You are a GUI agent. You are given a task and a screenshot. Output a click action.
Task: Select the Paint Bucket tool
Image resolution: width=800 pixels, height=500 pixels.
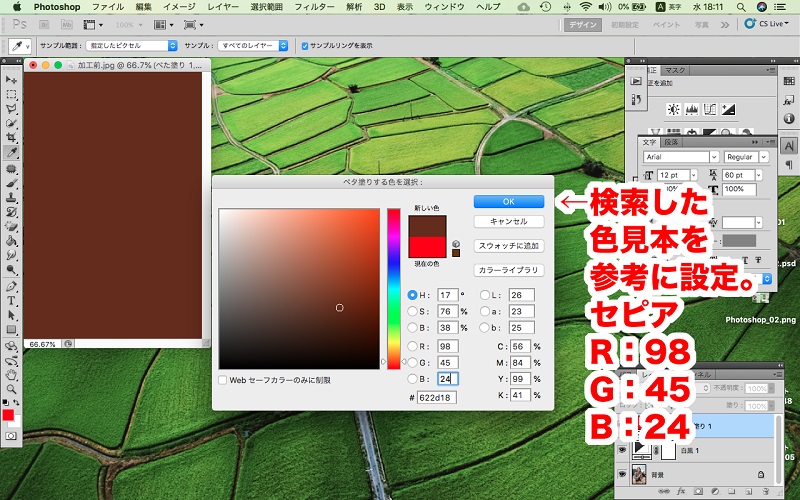[x=11, y=241]
